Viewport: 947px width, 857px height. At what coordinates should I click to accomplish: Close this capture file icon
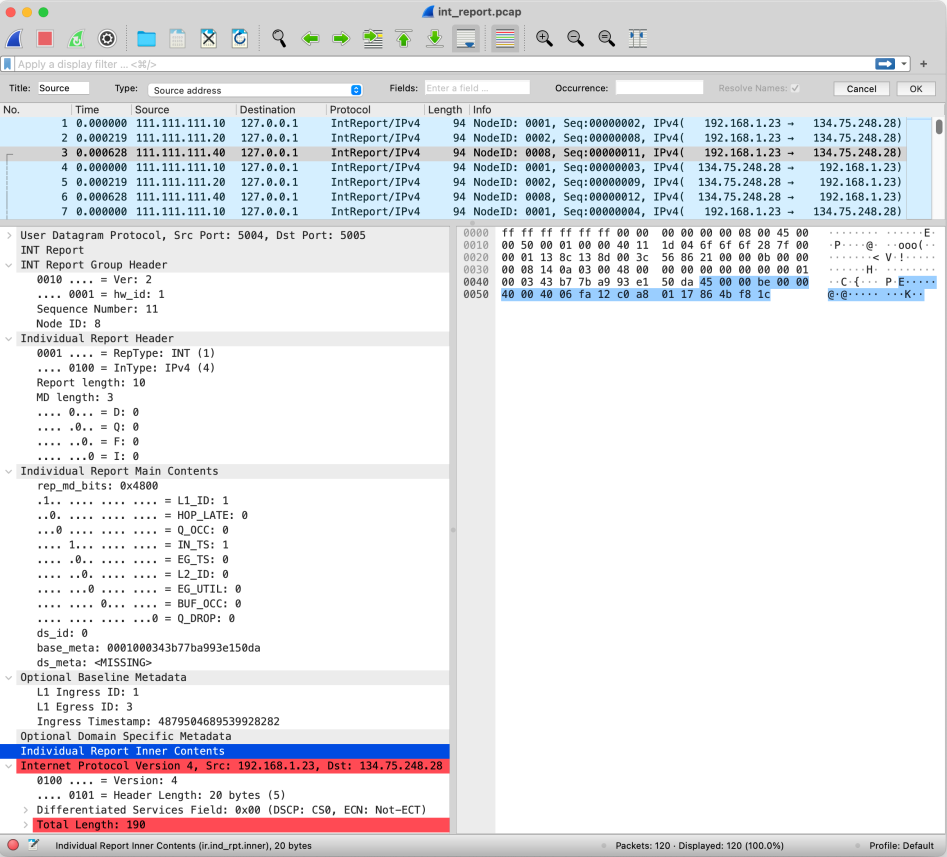(x=208, y=39)
